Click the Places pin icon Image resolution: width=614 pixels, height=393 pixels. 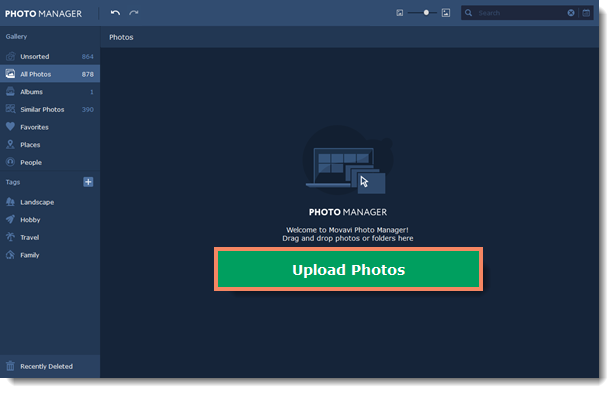click(11, 144)
